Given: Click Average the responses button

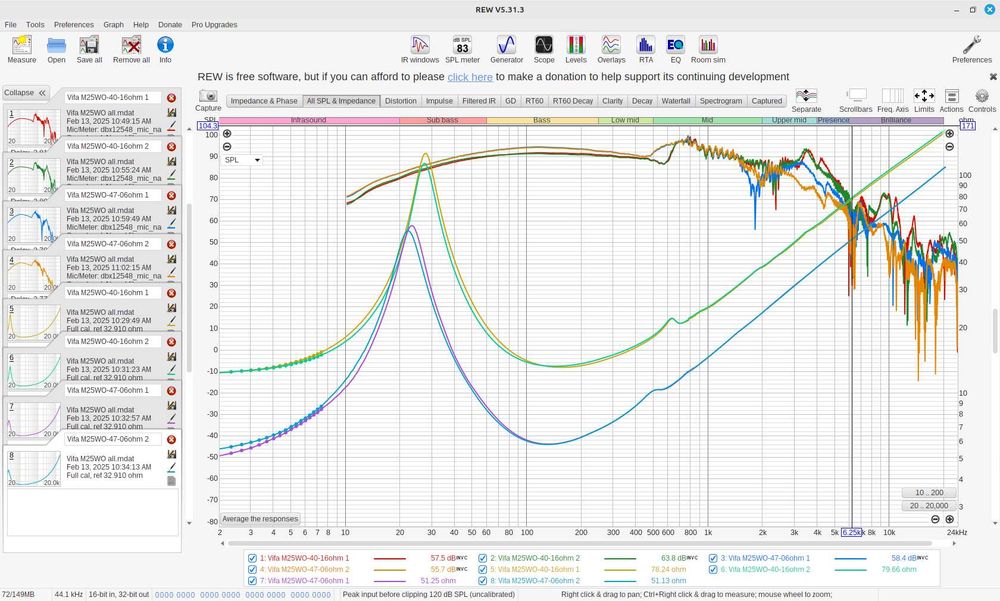Looking at the screenshot, I should pyautogui.click(x=260, y=519).
